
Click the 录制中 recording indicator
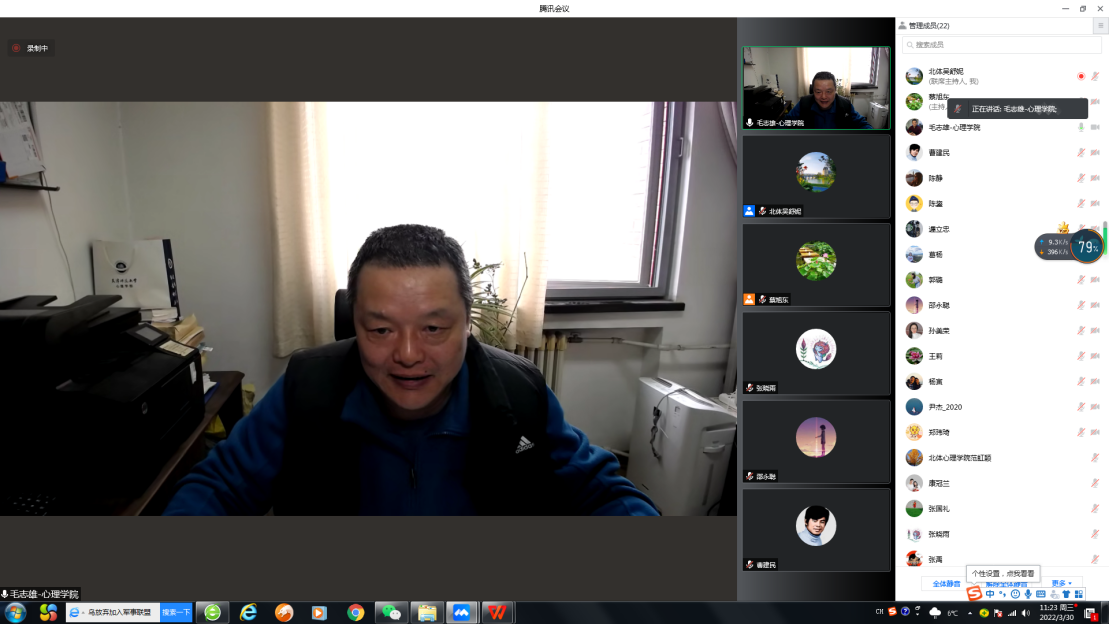(x=30, y=48)
